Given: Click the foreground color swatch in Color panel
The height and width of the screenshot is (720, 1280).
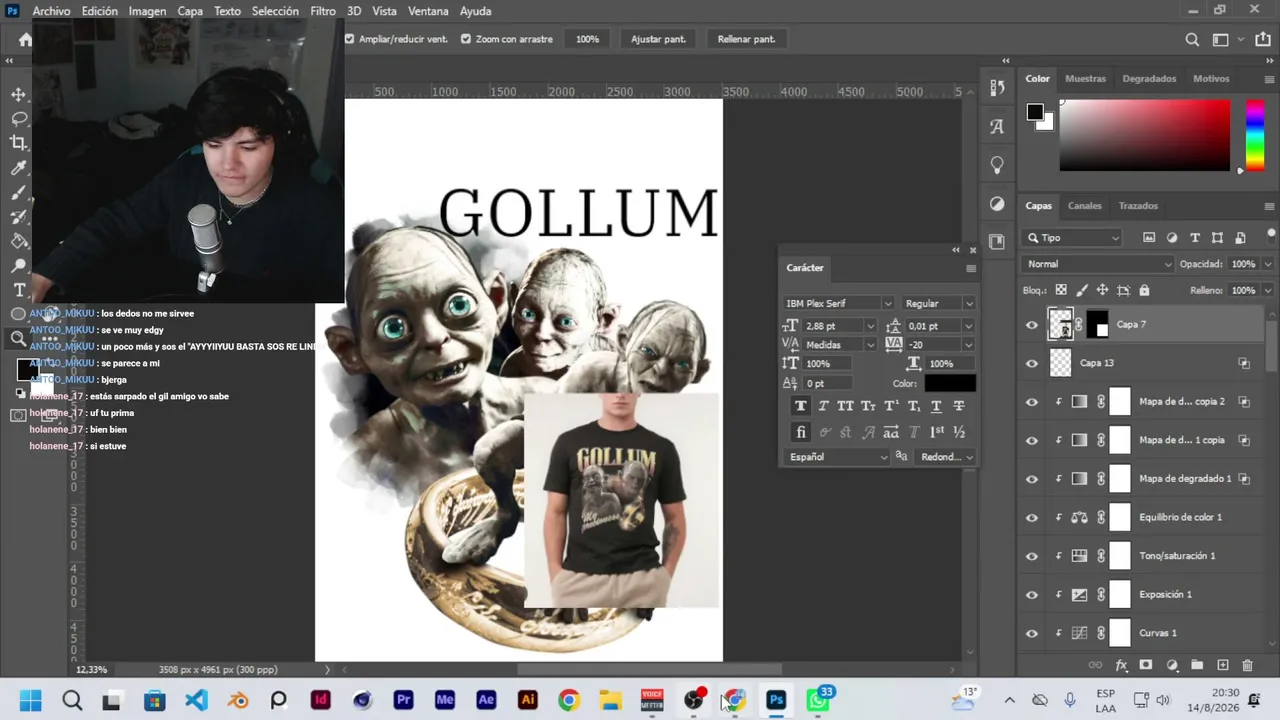Looking at the screenshot, I should point(1035,112).
